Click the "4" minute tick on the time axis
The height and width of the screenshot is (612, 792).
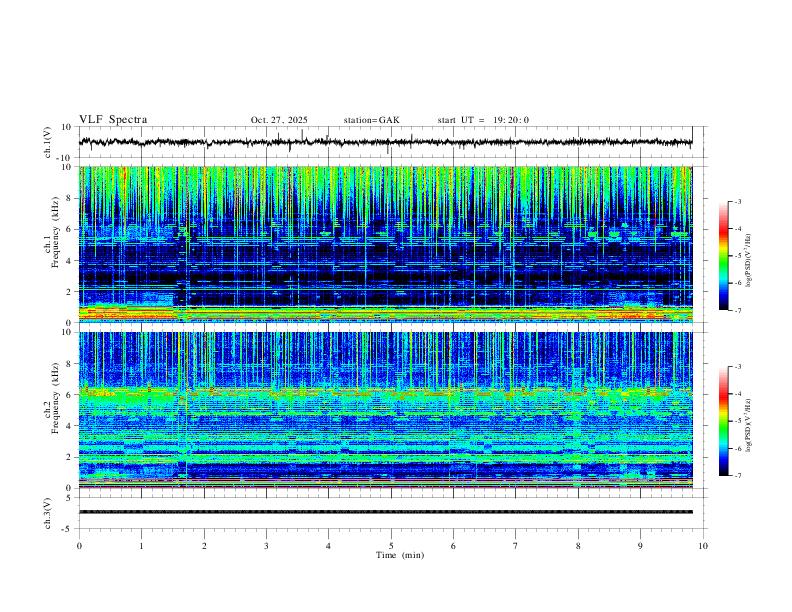click(328, 546)
